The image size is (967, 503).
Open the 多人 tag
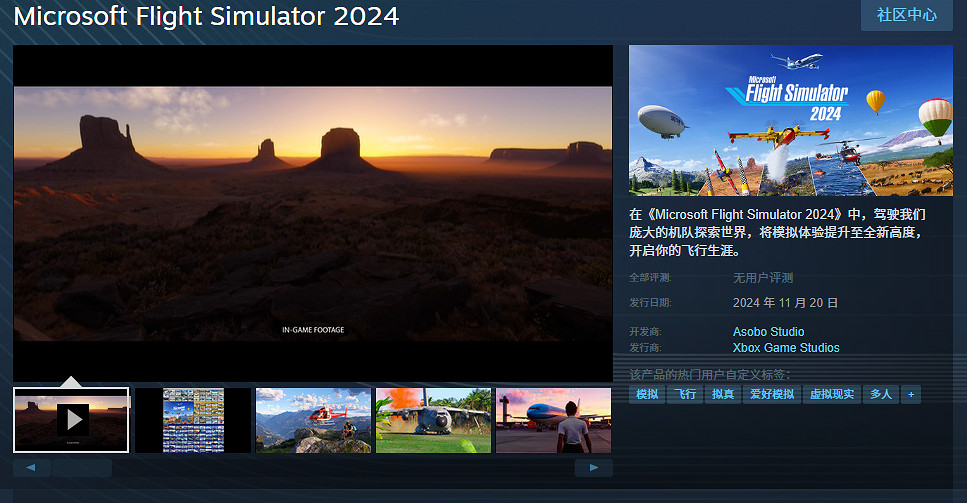[x=880, y=395]
